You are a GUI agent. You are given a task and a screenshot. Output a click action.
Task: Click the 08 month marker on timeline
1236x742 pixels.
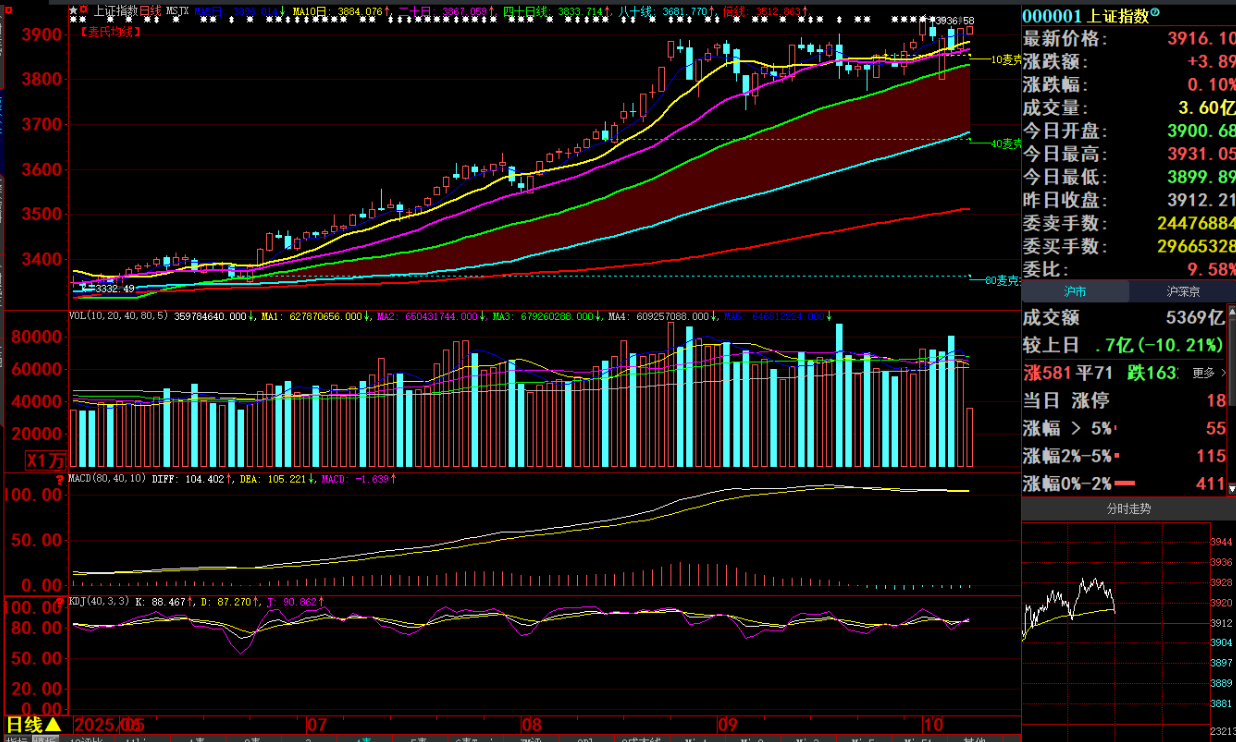(531, 723)
